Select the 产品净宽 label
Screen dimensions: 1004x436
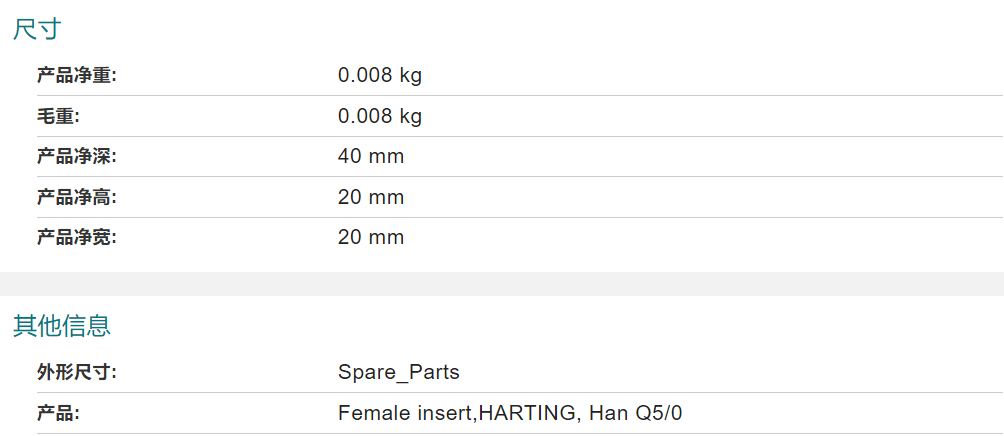click(76, 238)
